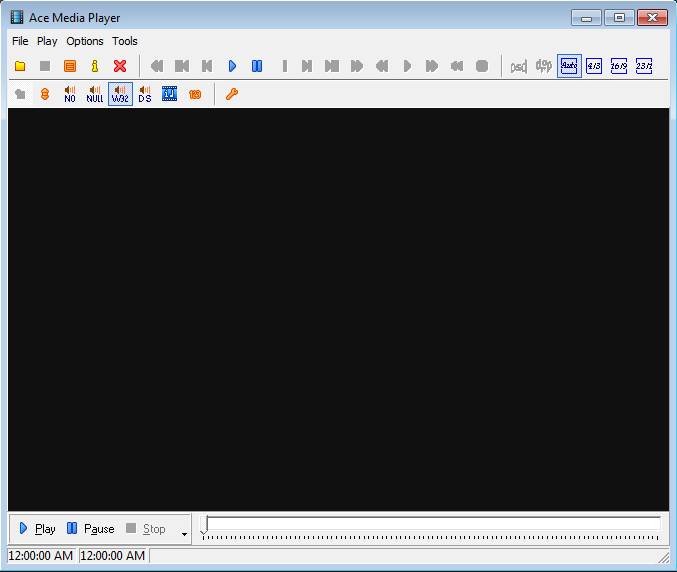
Task: Show media info via the yellow 'i' icon
Action: point(95,66)
